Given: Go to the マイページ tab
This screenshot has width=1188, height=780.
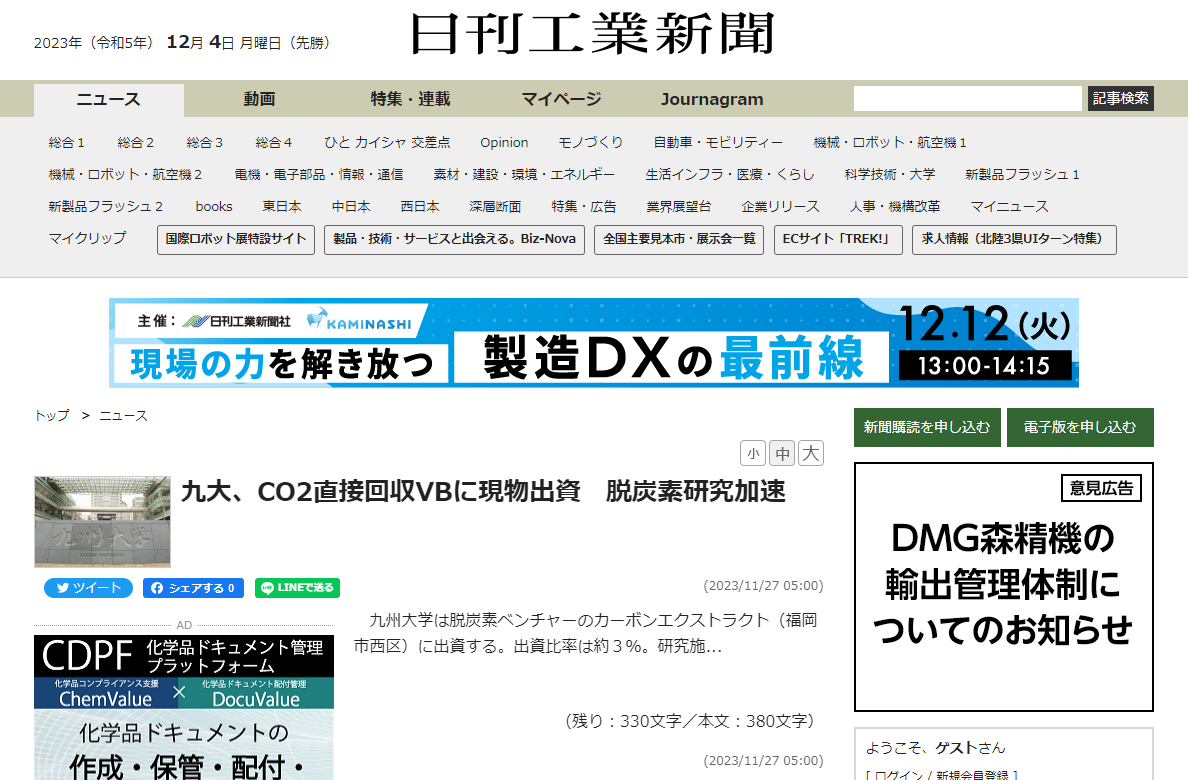Looking at the screenshot, I should point(561,99).
